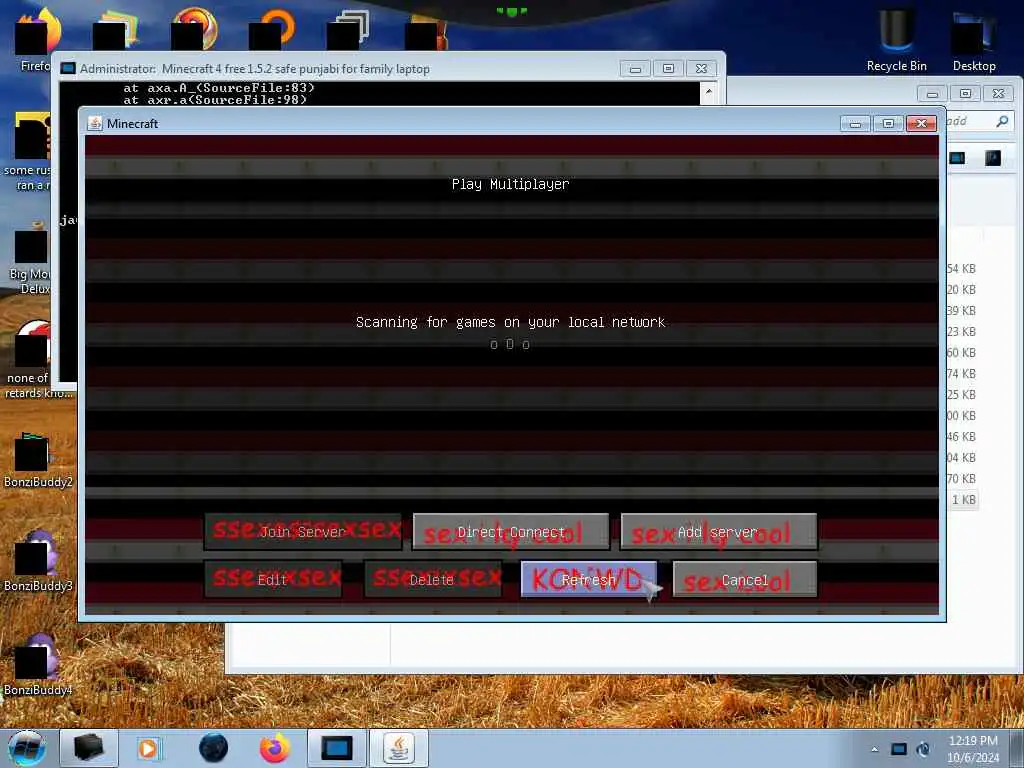Click the Show desktop strip

[x=1017, y=748]
